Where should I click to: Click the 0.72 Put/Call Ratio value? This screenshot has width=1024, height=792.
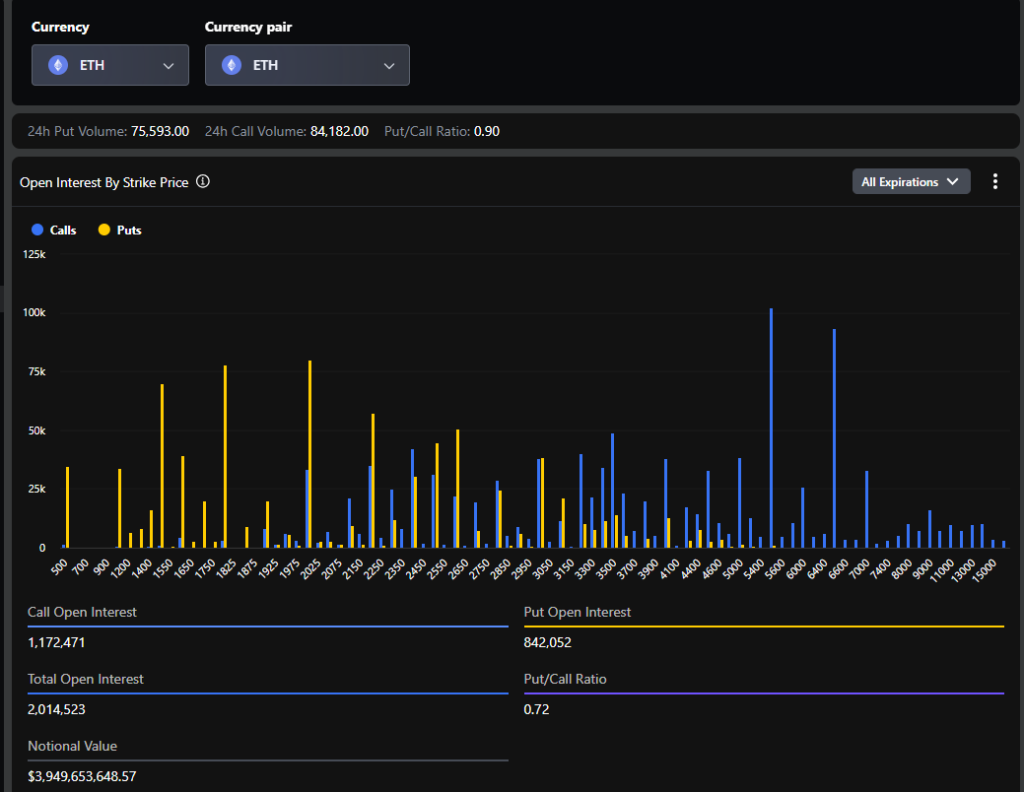pos(536,709)
